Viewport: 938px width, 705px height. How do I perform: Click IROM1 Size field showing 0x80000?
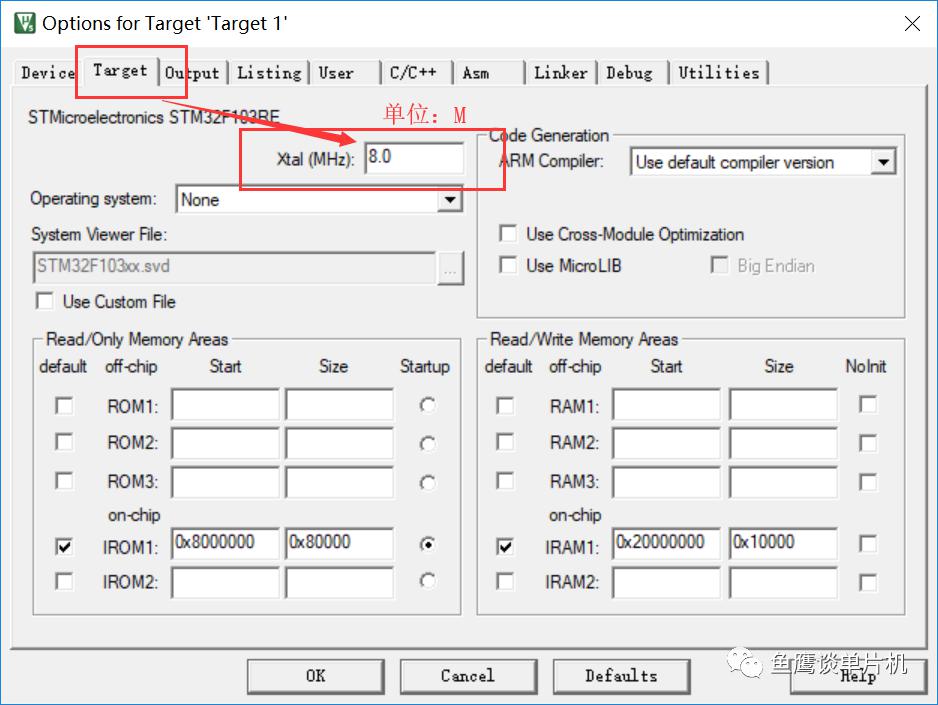(x=340, y=543)
